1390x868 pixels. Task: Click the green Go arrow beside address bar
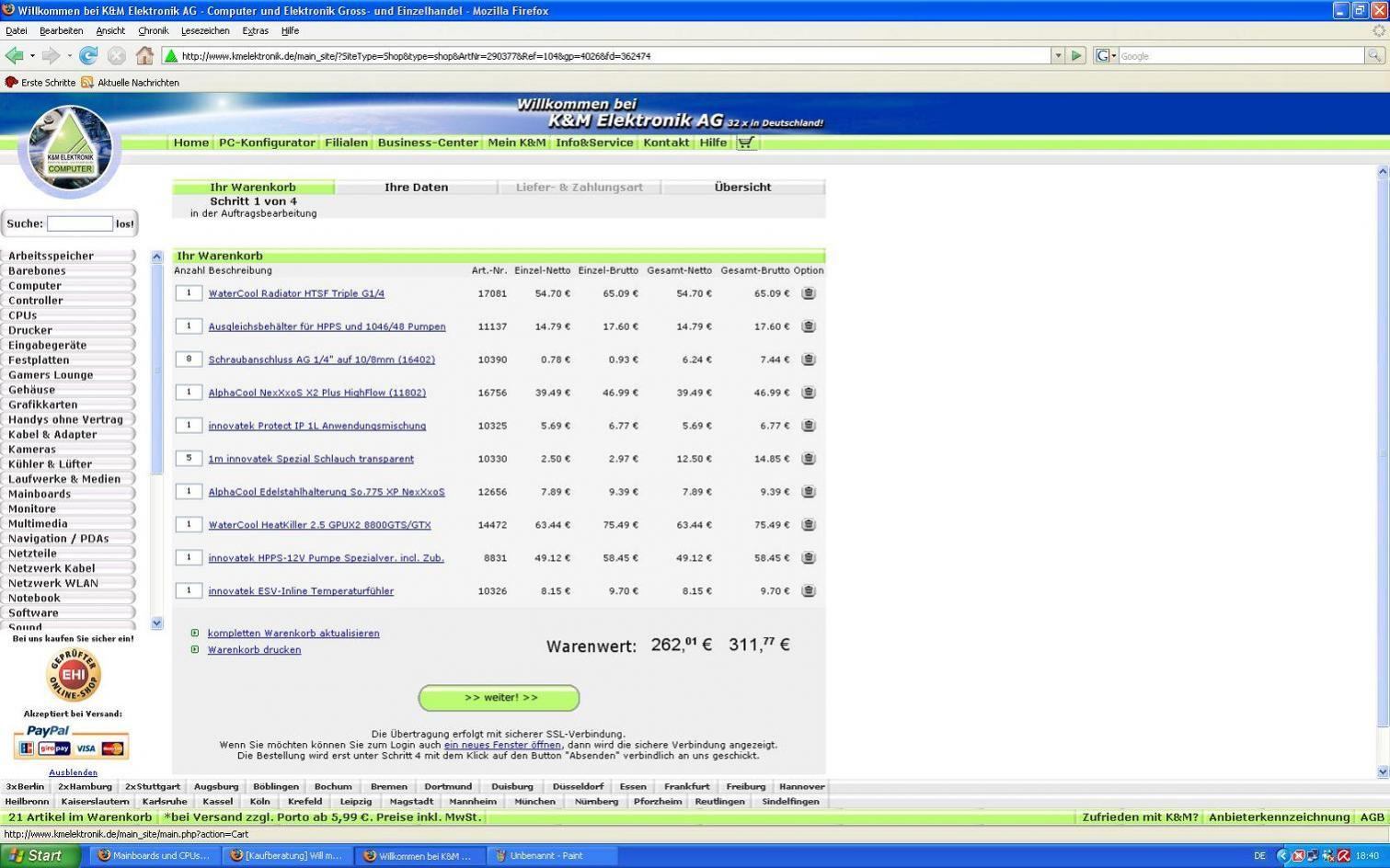1076,56
